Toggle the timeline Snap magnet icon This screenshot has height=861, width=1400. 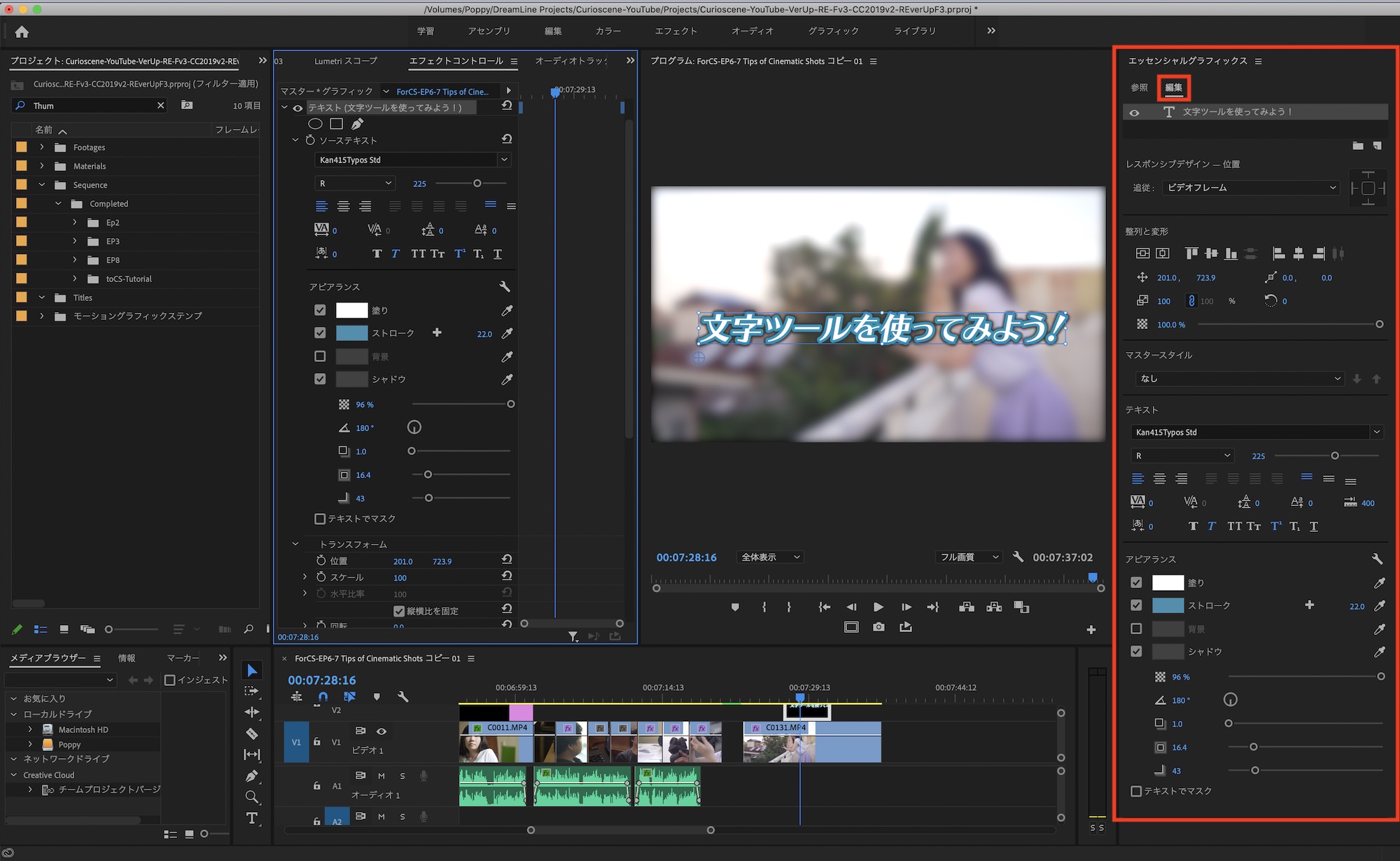coord(323,696)
